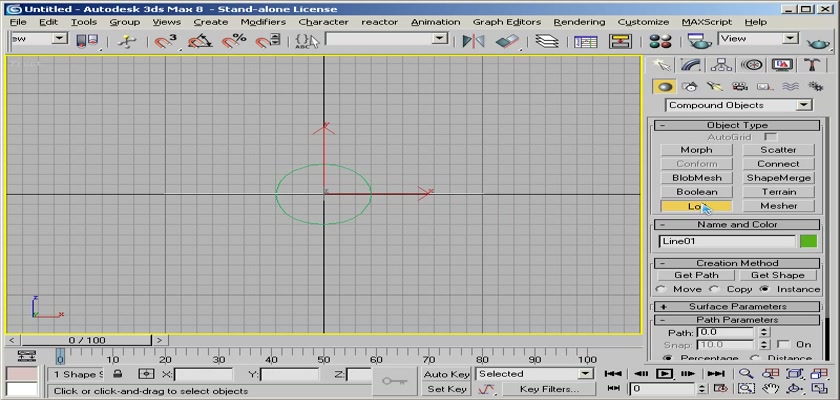
Task: Open the Material Editor spheres icon
Action: coord(660,41)
